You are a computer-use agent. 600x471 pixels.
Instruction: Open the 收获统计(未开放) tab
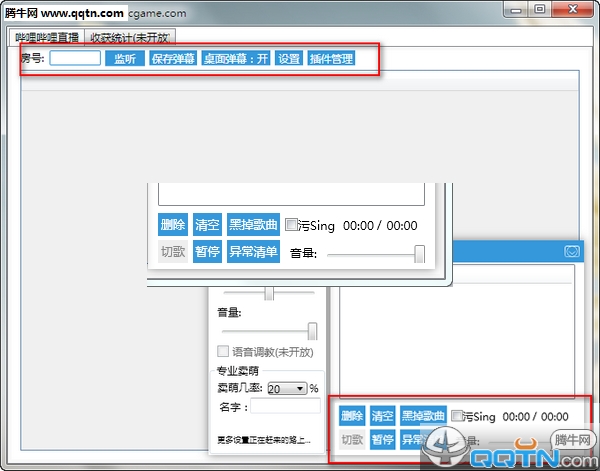tap(130, 37)
